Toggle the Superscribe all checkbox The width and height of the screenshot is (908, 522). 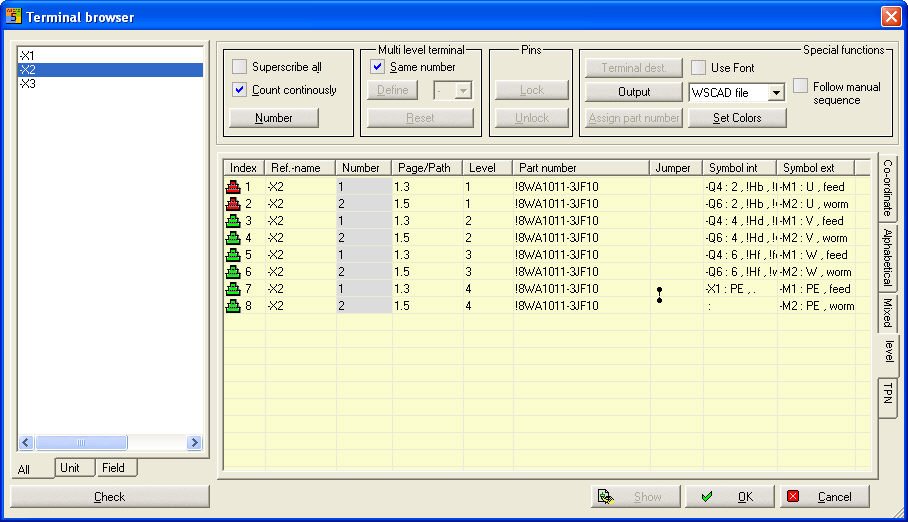click(x=239, y=67)
